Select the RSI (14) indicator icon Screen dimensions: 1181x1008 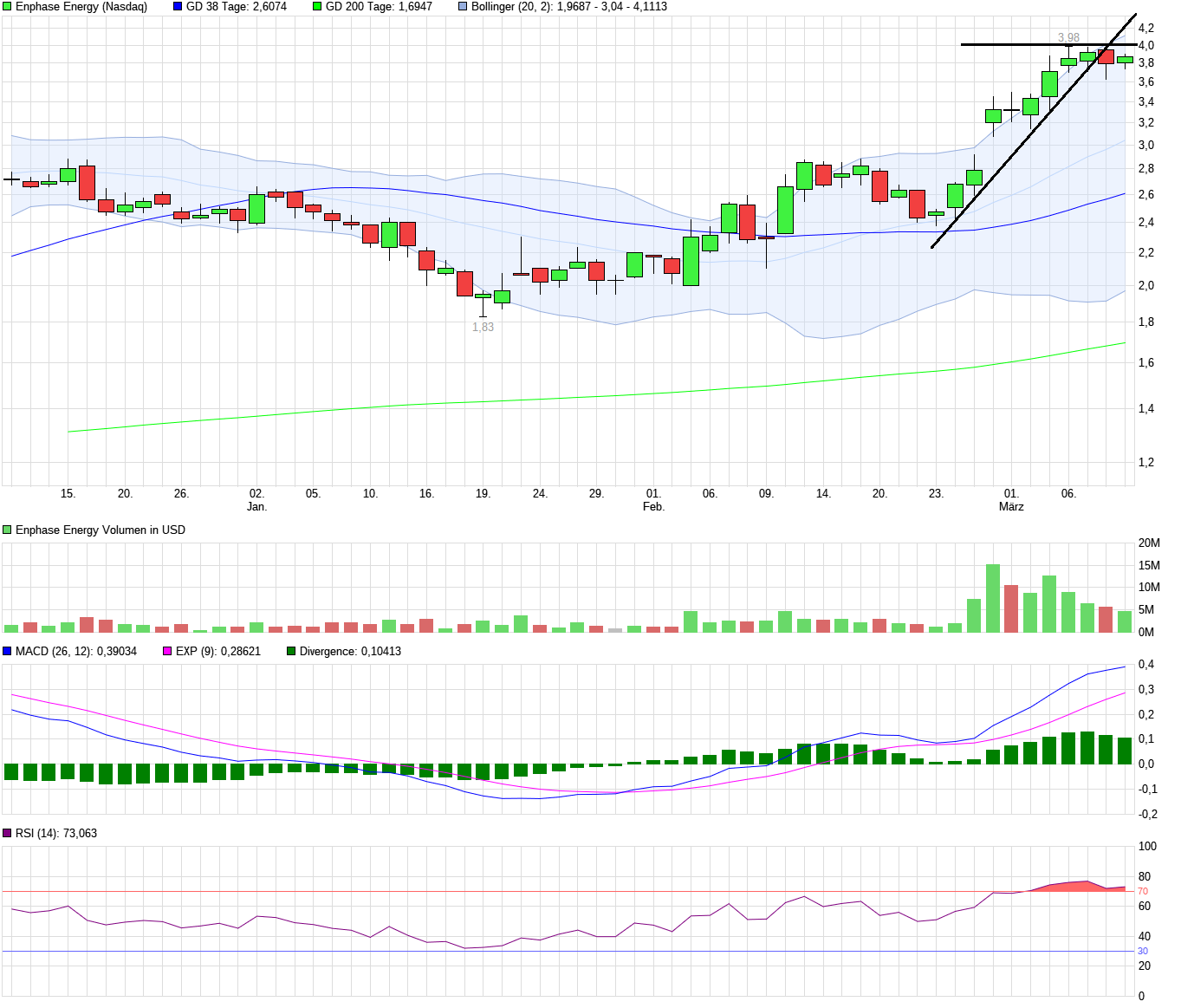click(7, 834)
